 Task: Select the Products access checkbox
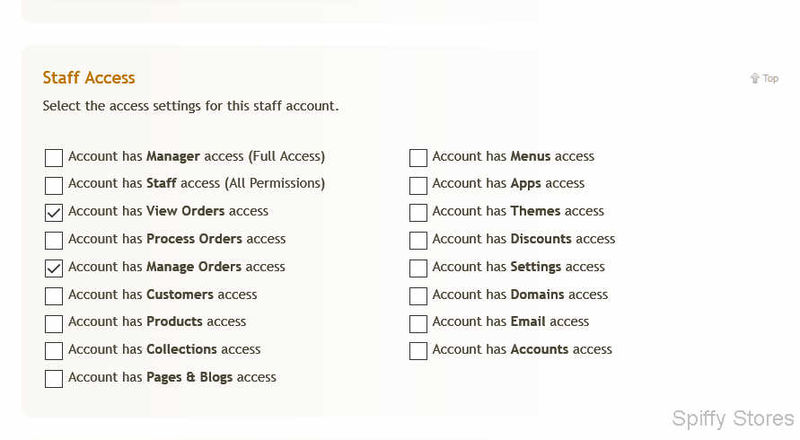(x=54, y=323)
